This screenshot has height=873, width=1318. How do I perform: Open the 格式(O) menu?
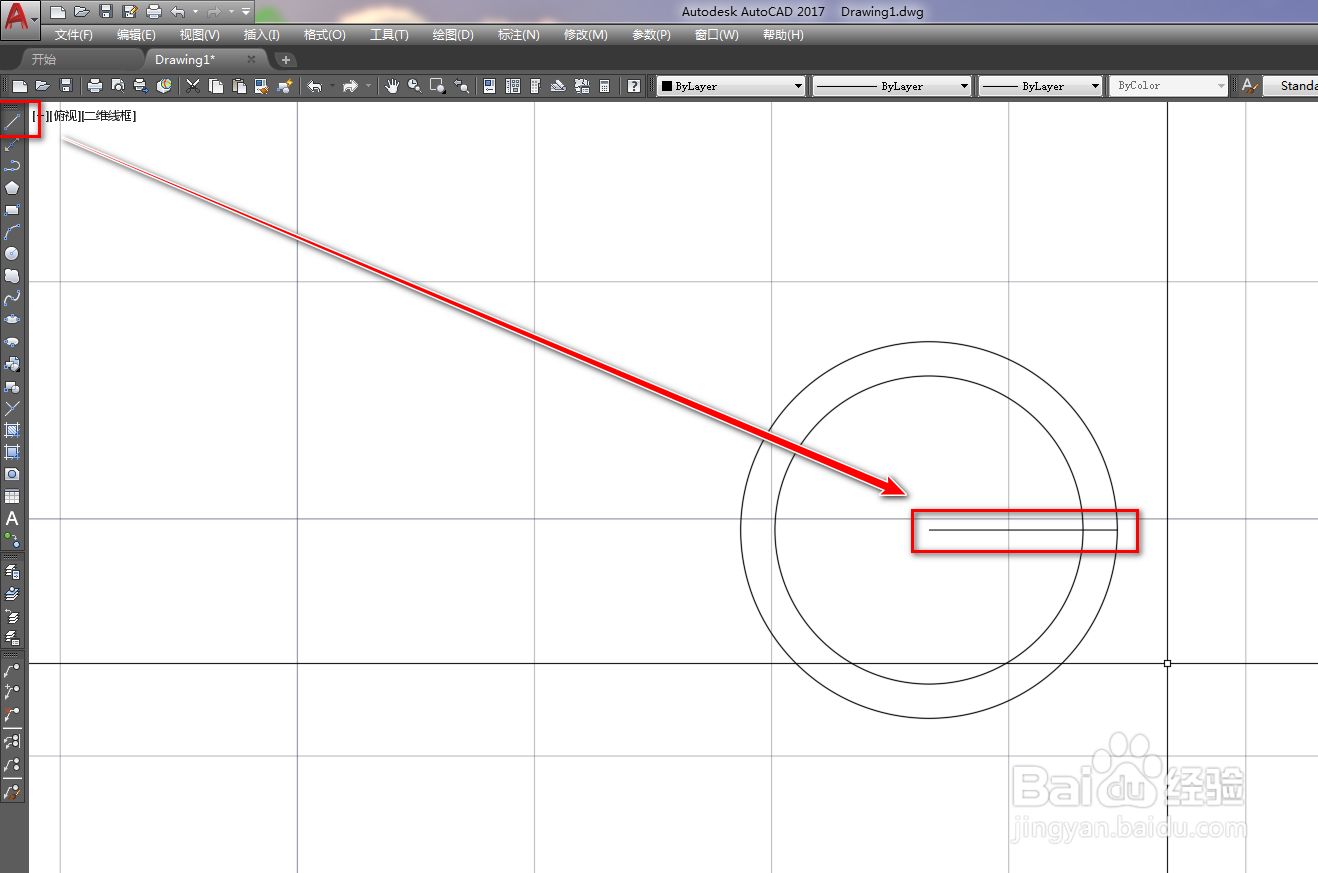point(324,35)
